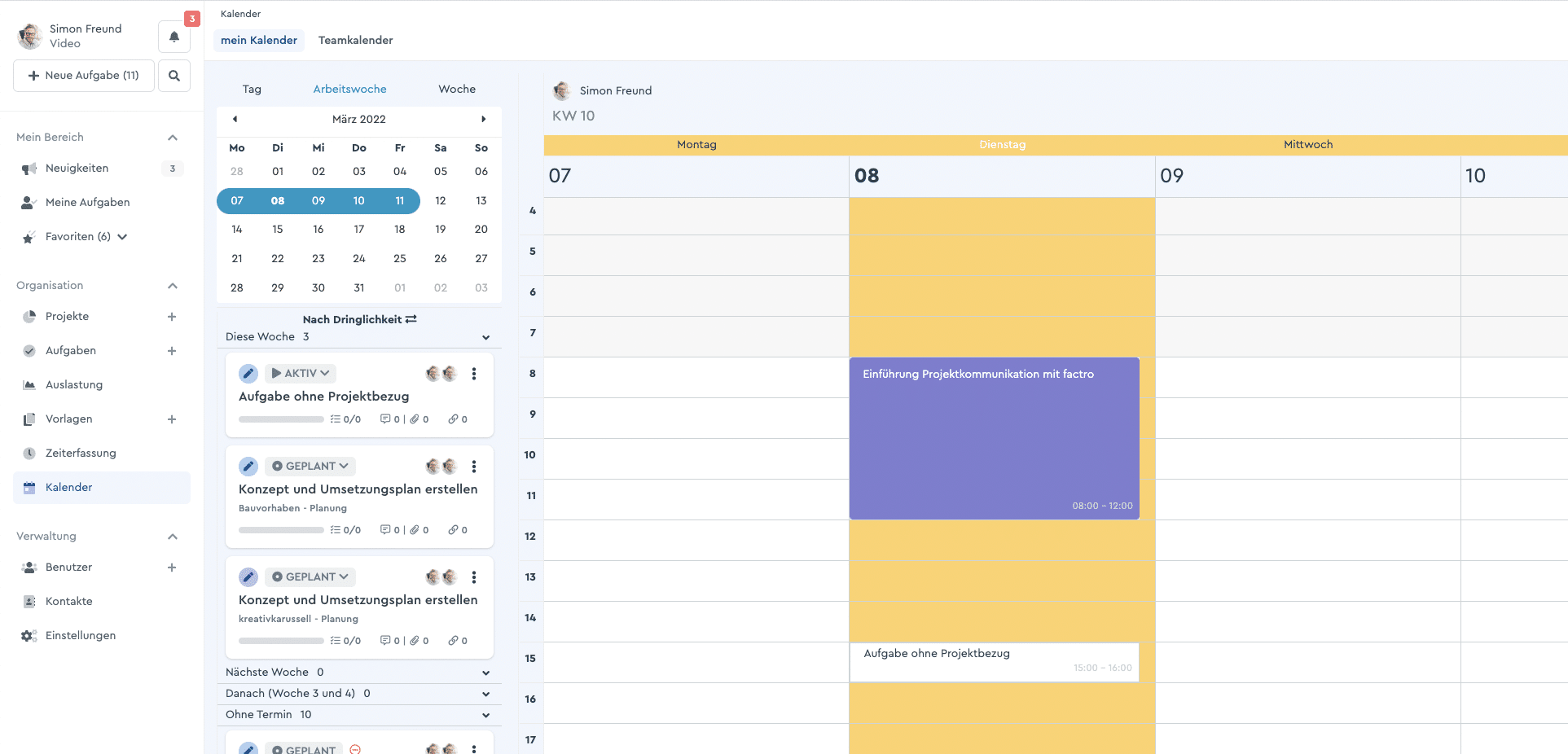Open Meine Aufgaben in sidebar

(87, 202)
